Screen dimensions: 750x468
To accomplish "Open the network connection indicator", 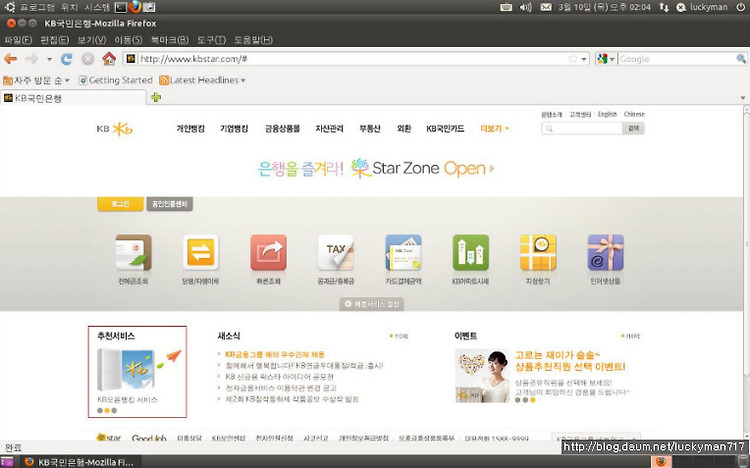I will point(664,7).
